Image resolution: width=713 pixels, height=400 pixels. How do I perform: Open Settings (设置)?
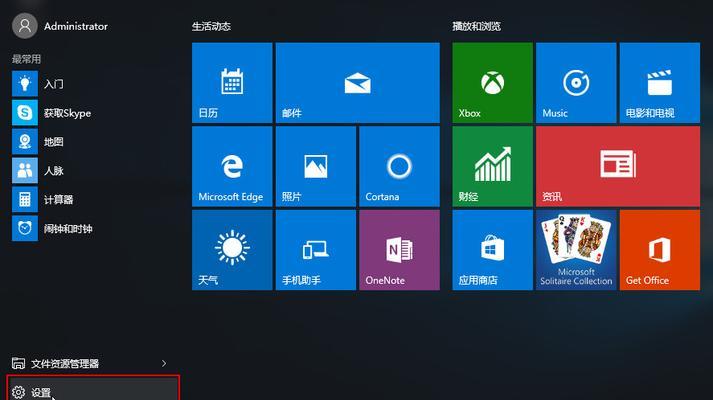tap(93, 390)
